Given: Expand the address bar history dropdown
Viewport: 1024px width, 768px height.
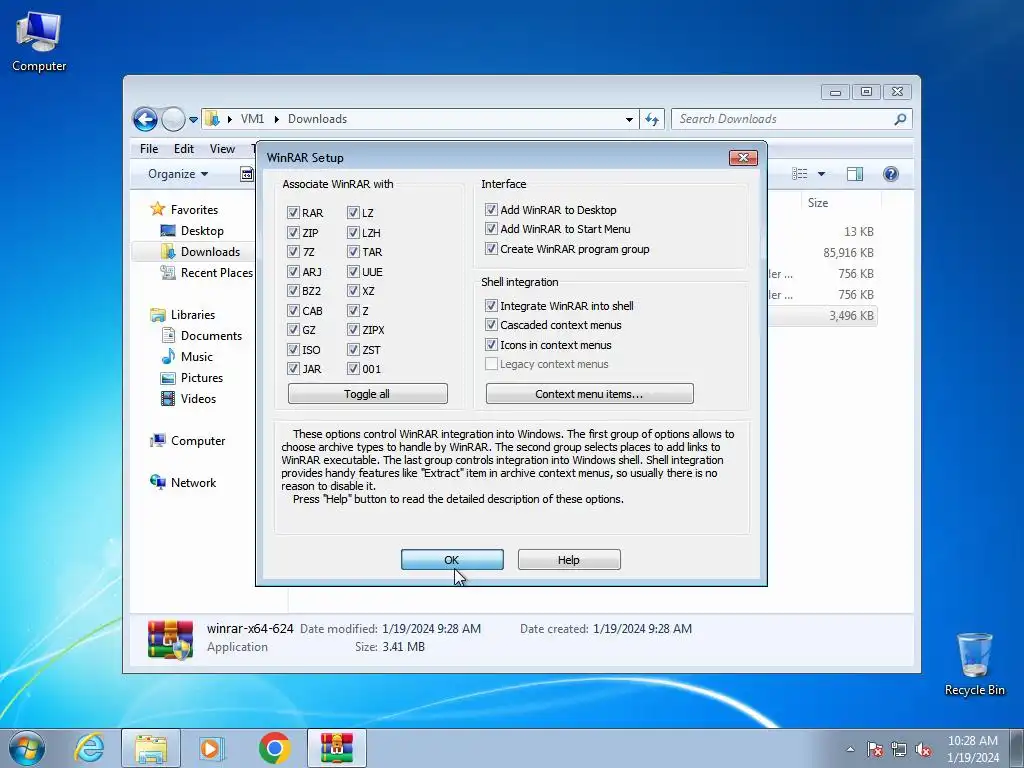Looking at the screenshot, I should point(629,120).
